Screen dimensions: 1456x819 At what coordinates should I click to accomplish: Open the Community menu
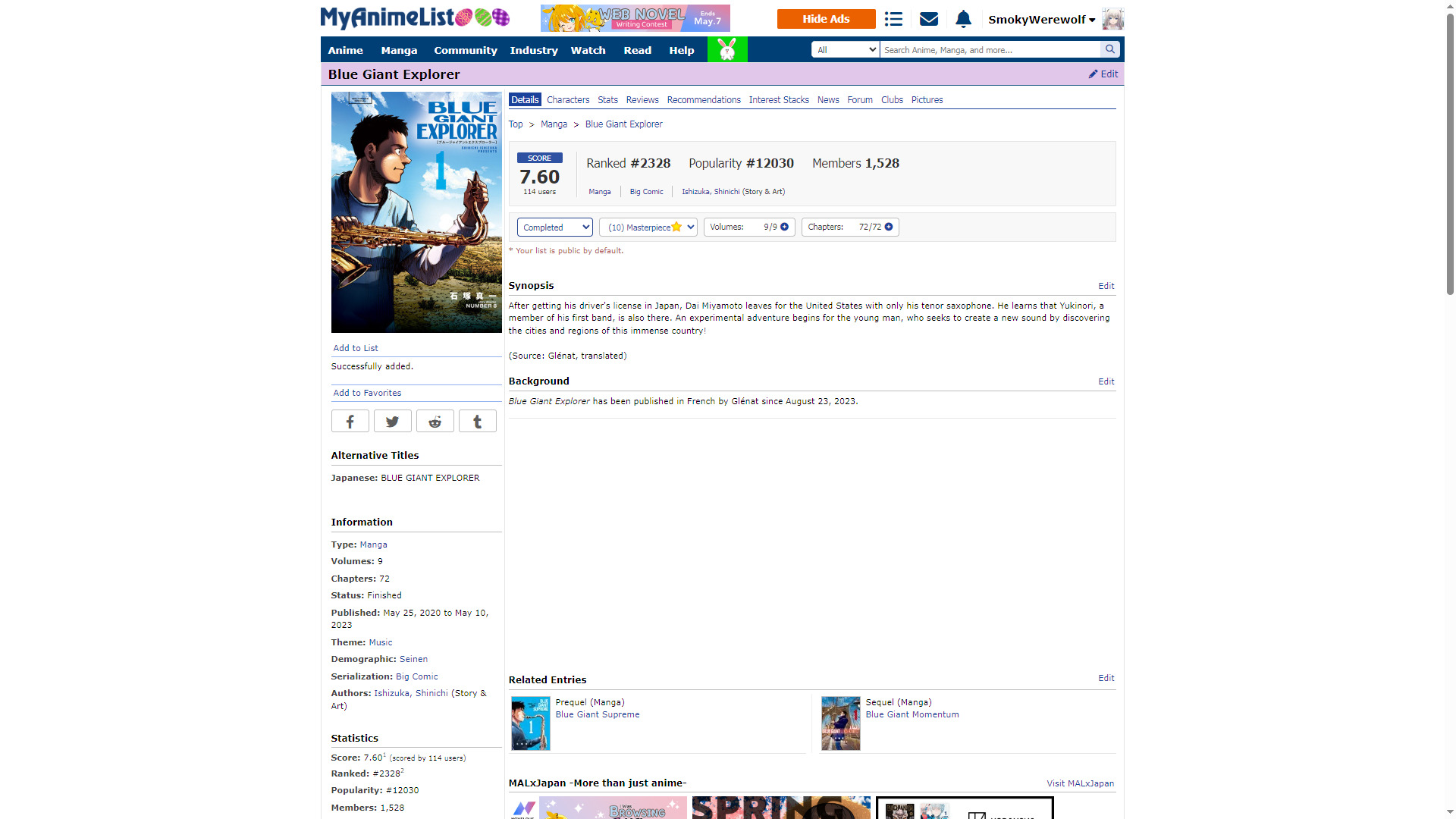tap(465, 50)
